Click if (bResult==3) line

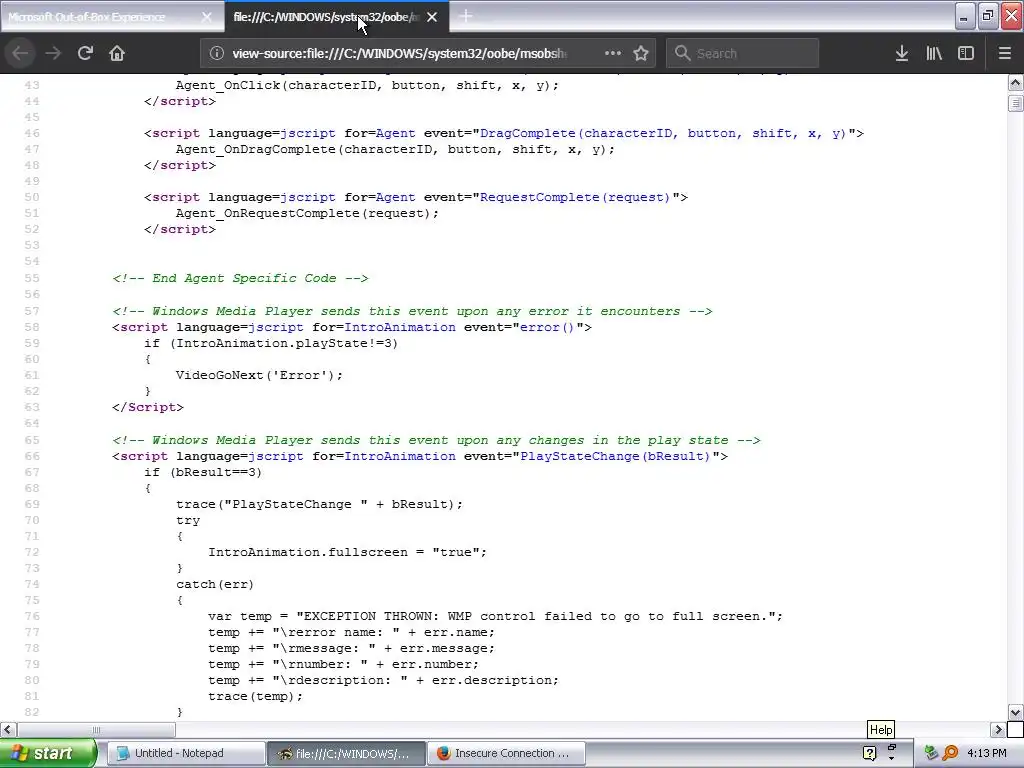pyautogui.click(x=203, y=472)
